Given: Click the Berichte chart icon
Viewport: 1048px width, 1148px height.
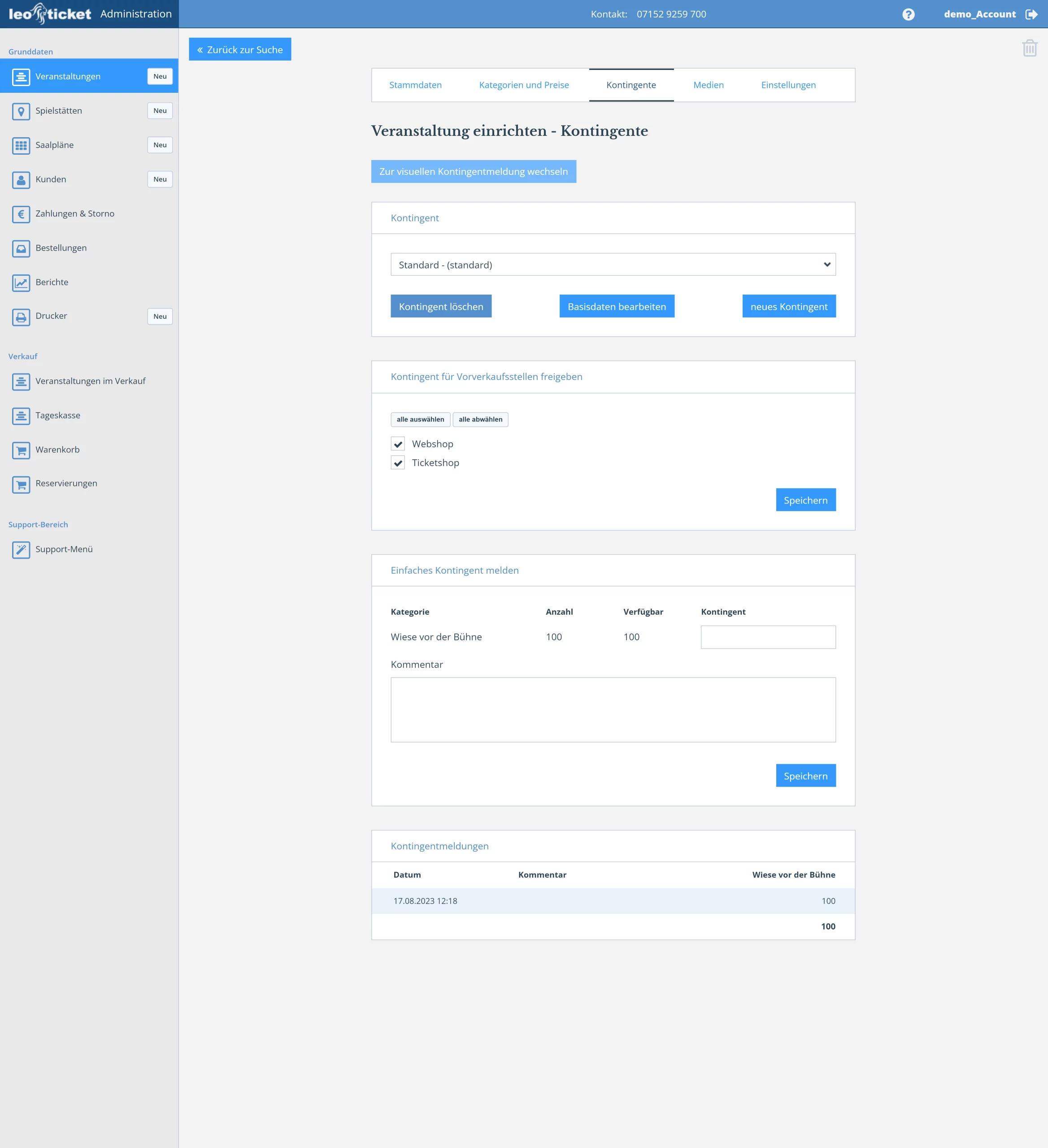Looking at the screenshot, I should pos(21,283).
